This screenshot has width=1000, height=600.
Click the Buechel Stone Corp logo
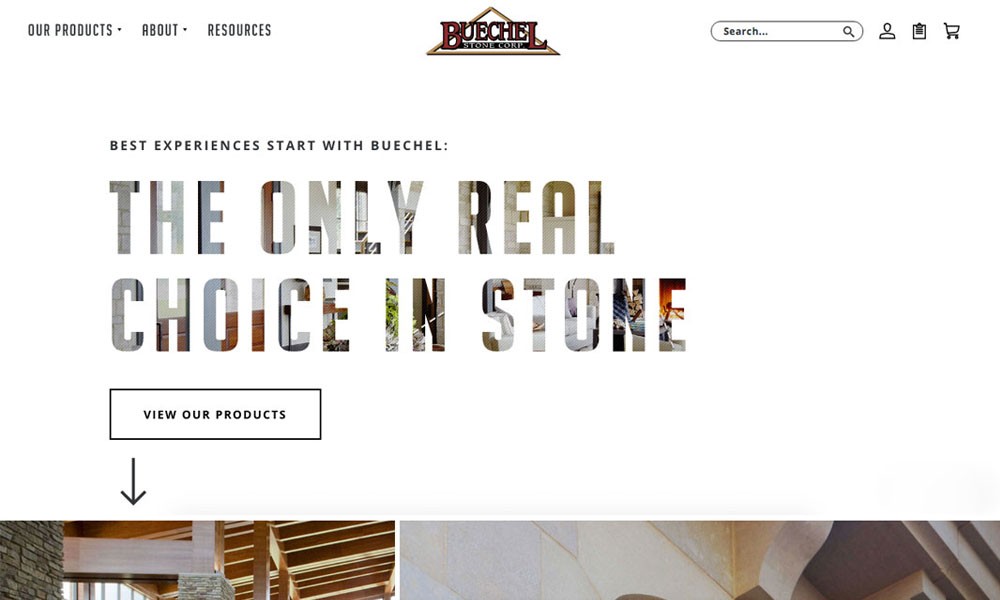pyautogui.click(x=493, y=31)
